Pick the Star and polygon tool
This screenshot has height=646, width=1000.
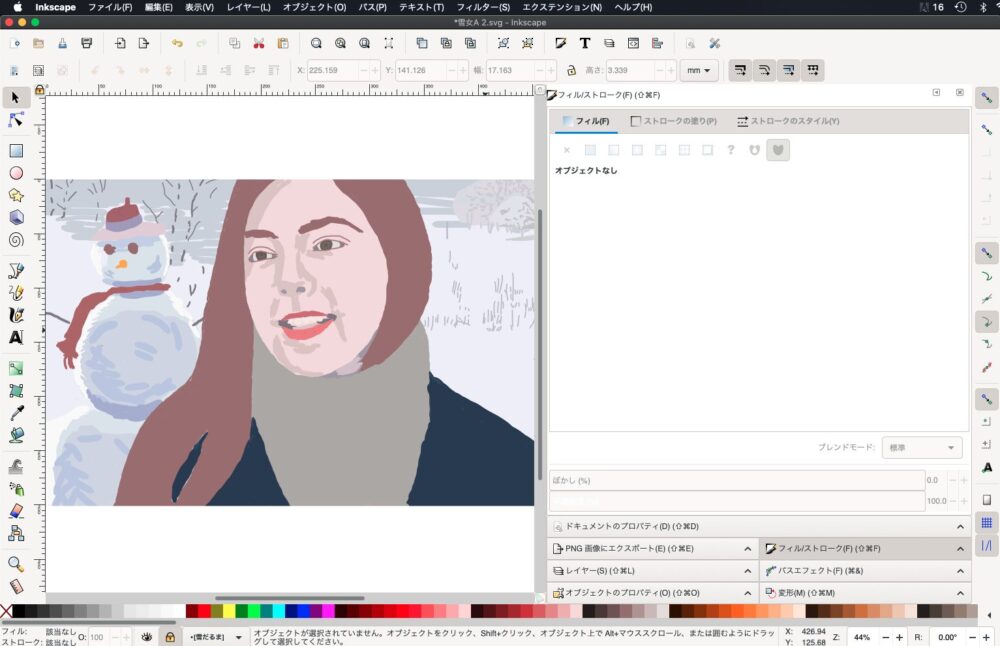(16, 195)
